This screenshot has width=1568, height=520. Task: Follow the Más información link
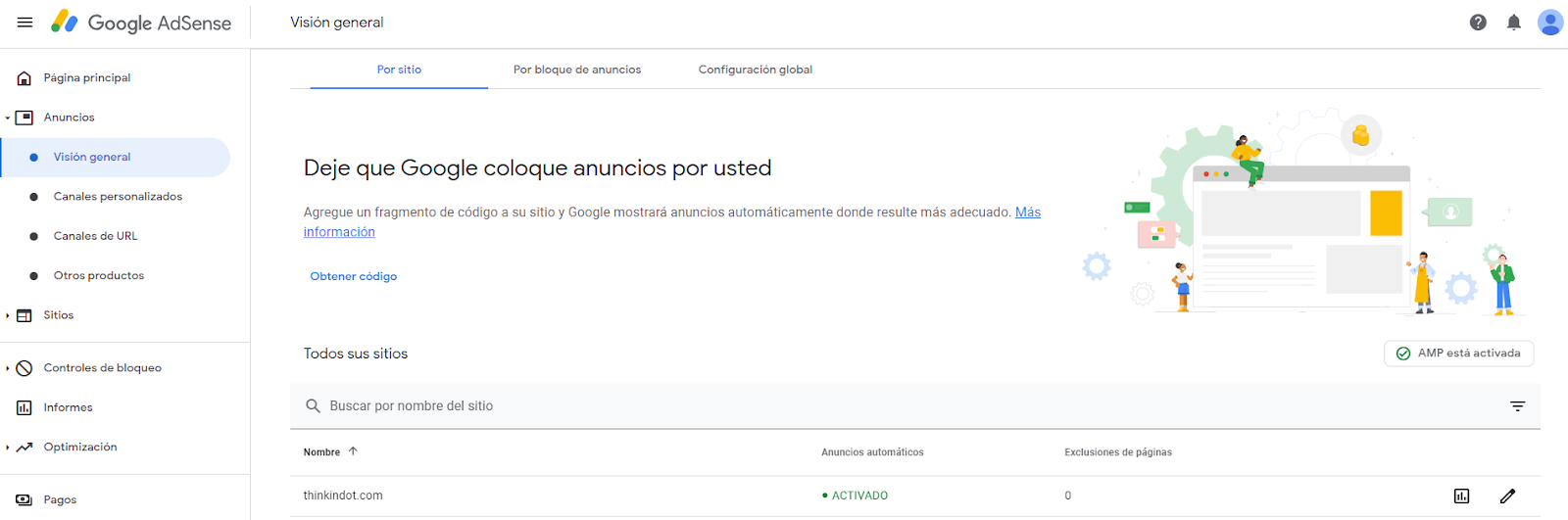(x=1027, y=213)
